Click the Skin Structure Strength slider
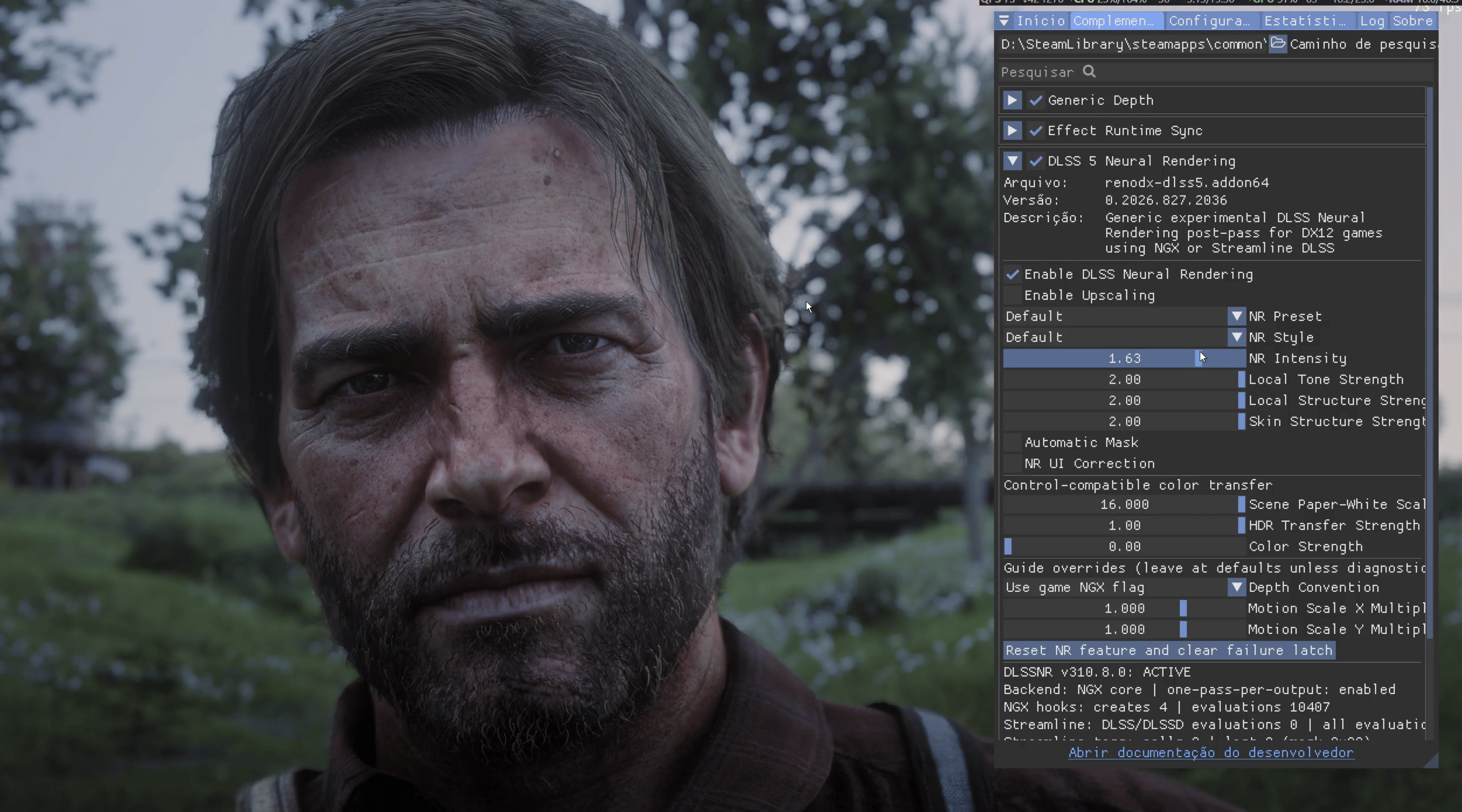The width and height of the screenshot is (1462, 812). click(1124, 421)
